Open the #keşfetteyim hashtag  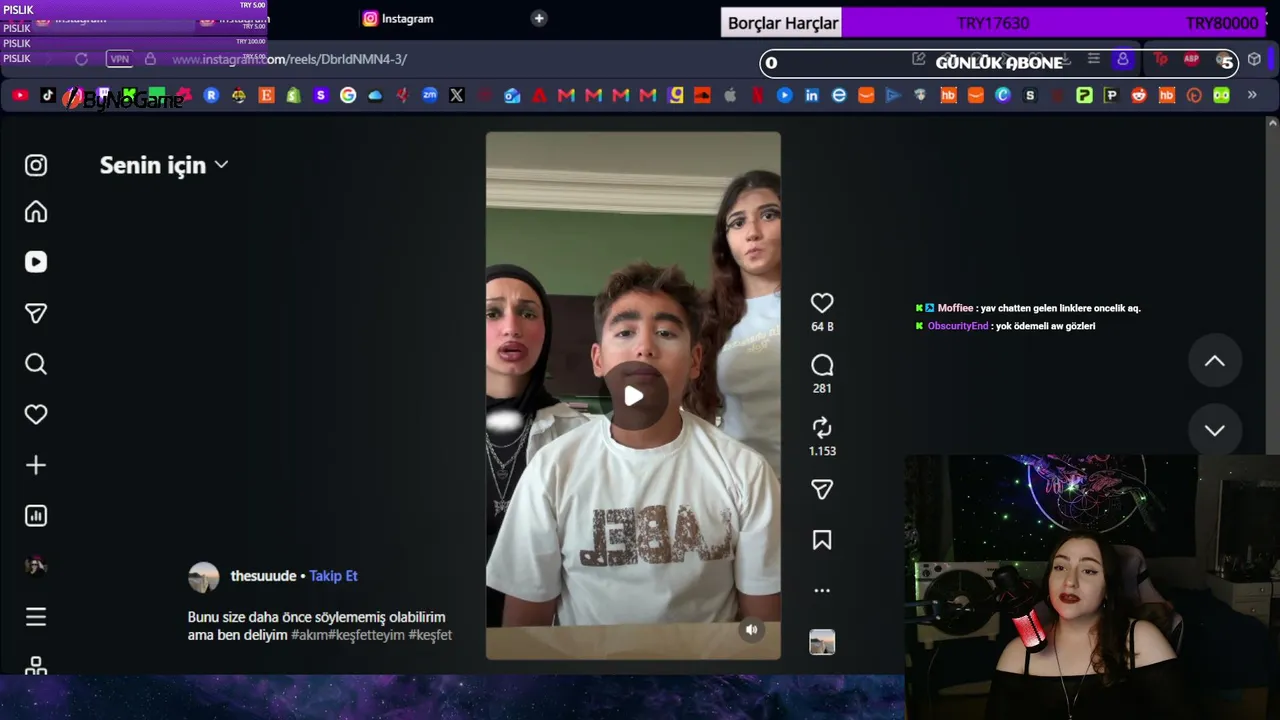pos(366,635)
